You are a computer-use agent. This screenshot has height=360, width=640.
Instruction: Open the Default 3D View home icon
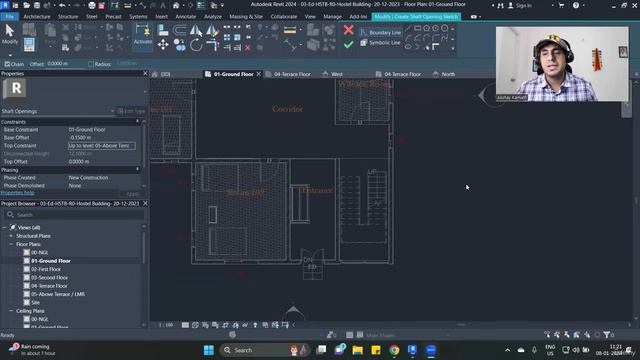coord(176,5)
